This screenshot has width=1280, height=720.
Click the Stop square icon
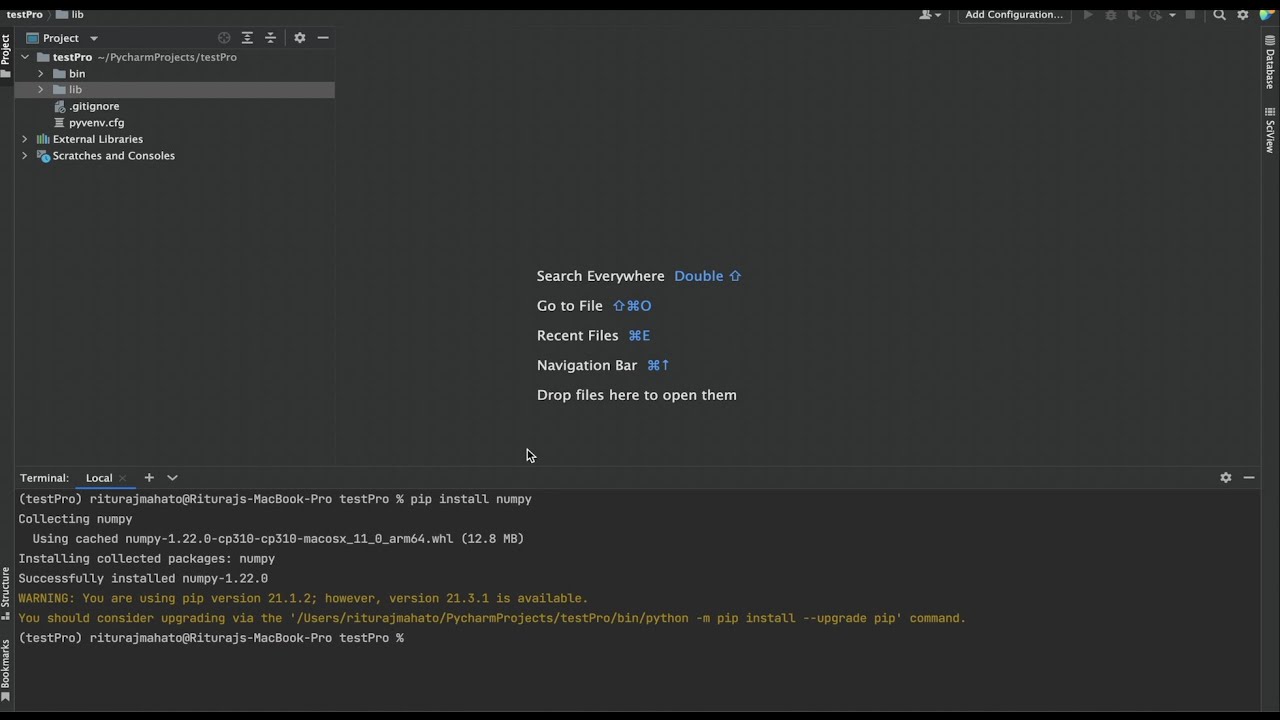tap(1190, 15)
